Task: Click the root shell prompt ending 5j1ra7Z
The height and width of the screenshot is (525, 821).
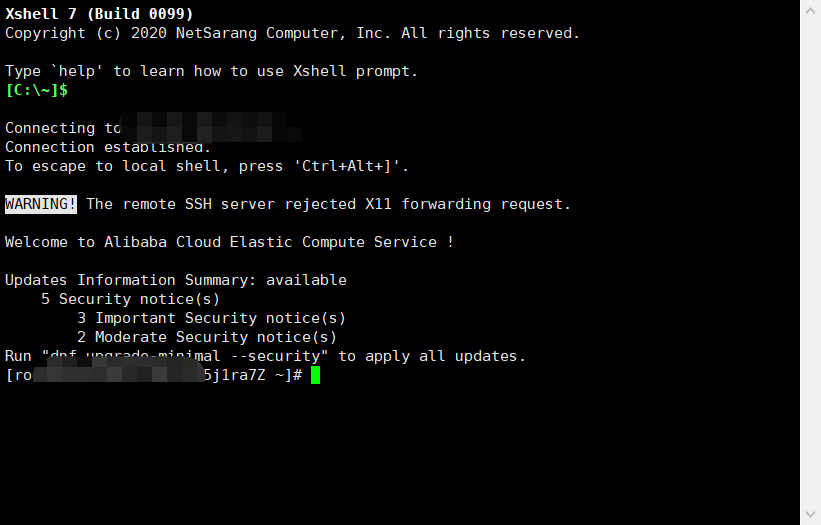Action: point(154,375)
